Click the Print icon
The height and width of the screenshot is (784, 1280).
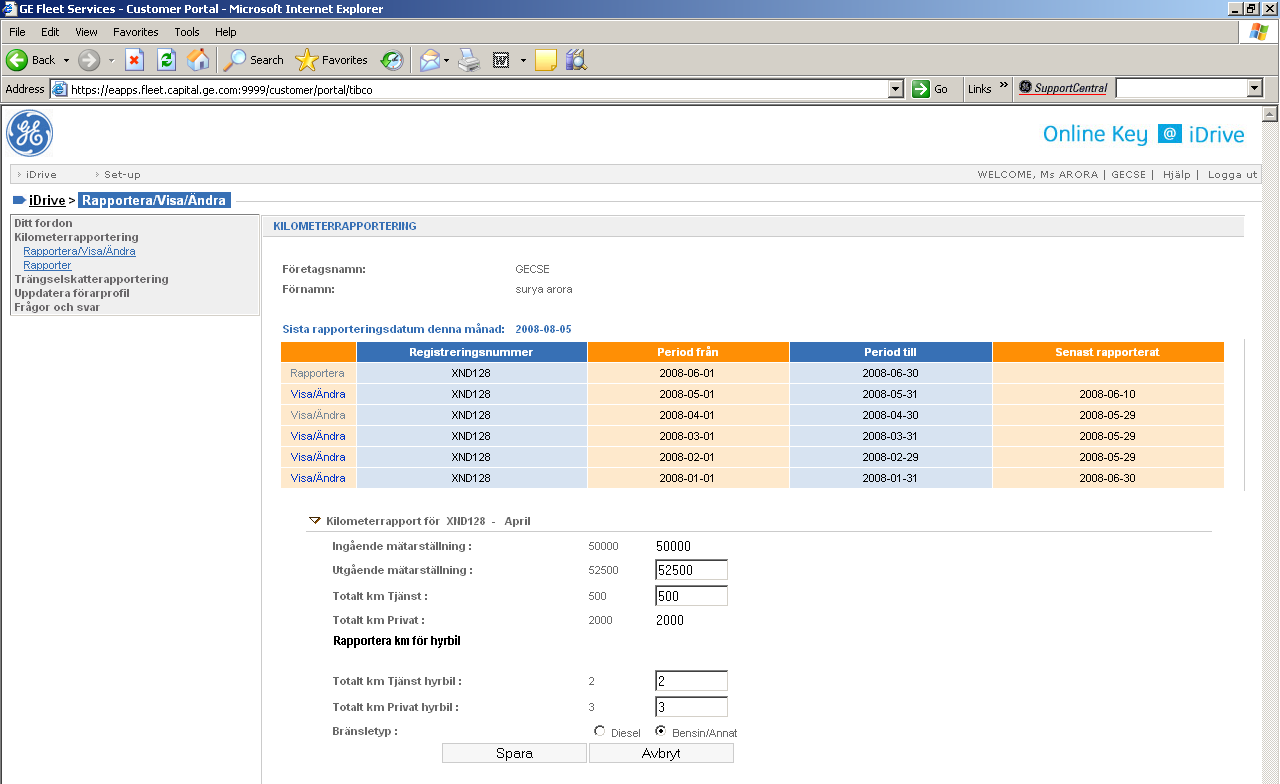[x=469, y=60]
